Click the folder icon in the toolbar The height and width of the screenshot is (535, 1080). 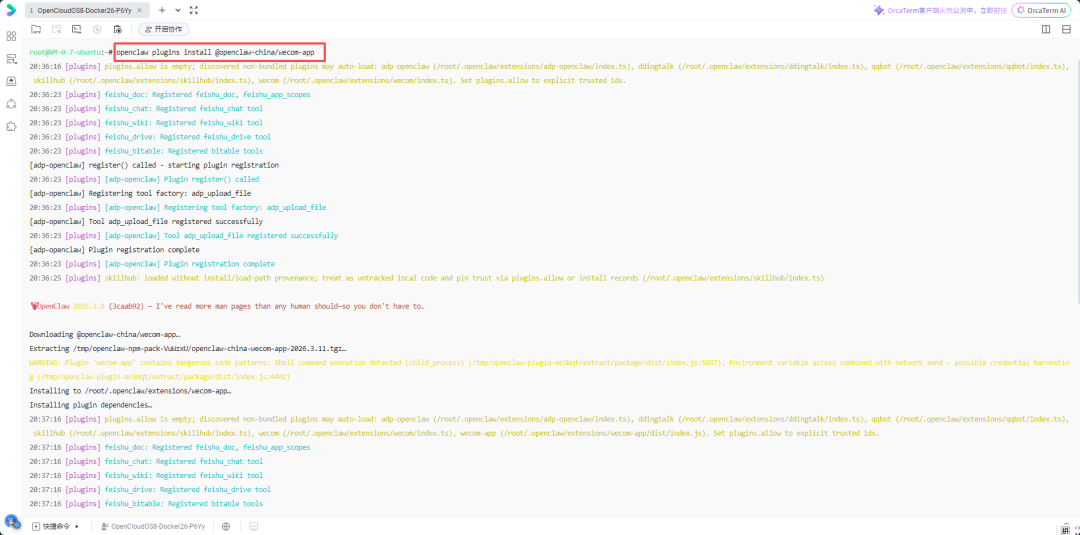pyautogui.click(x=36, y=29)
